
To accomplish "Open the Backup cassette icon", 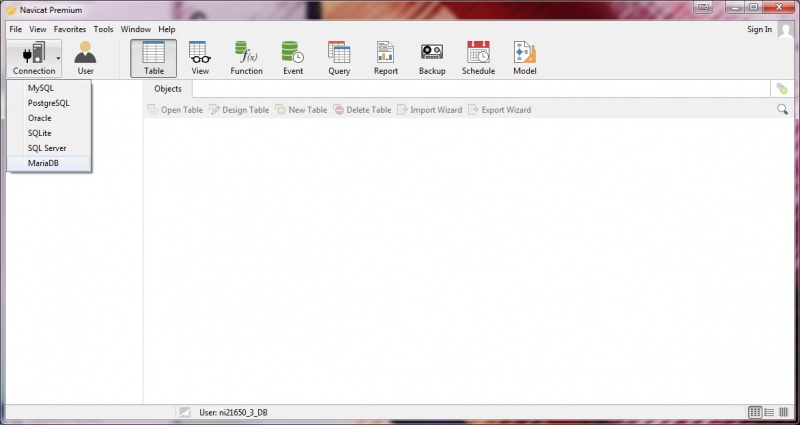I will pyautogui.click(x=432, y=58).
